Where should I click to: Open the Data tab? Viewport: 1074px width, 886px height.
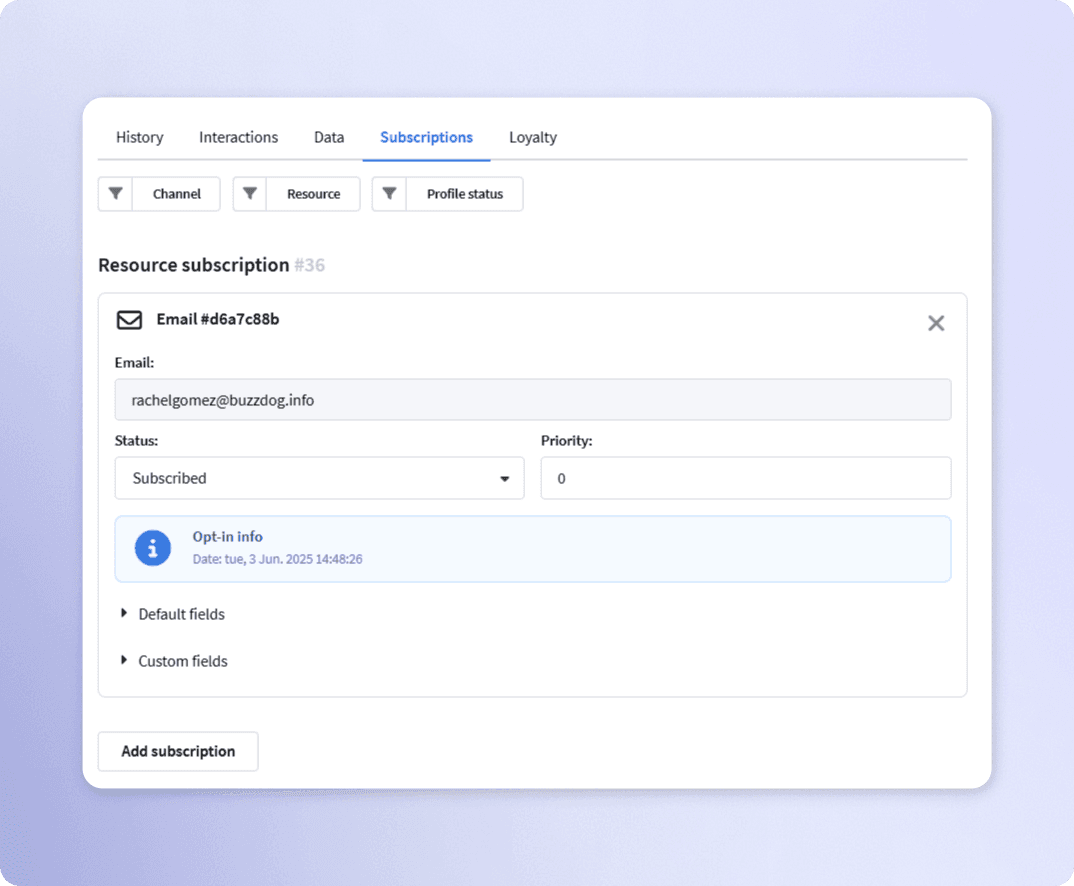coord(329,138)
